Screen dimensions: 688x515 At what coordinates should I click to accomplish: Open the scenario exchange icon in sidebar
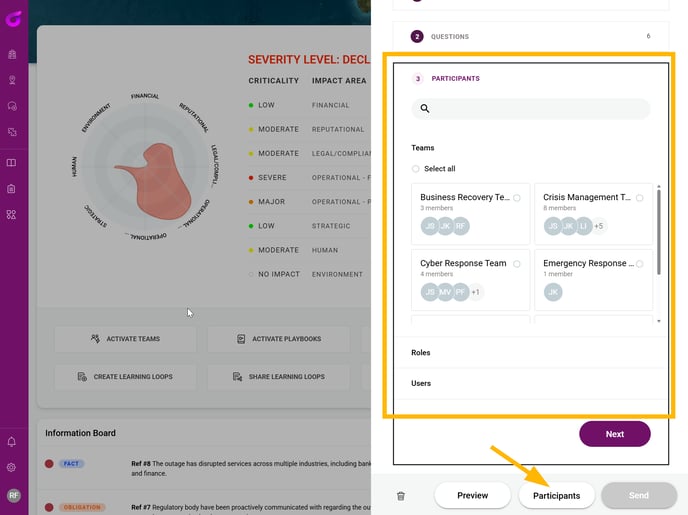coord(12,132)
